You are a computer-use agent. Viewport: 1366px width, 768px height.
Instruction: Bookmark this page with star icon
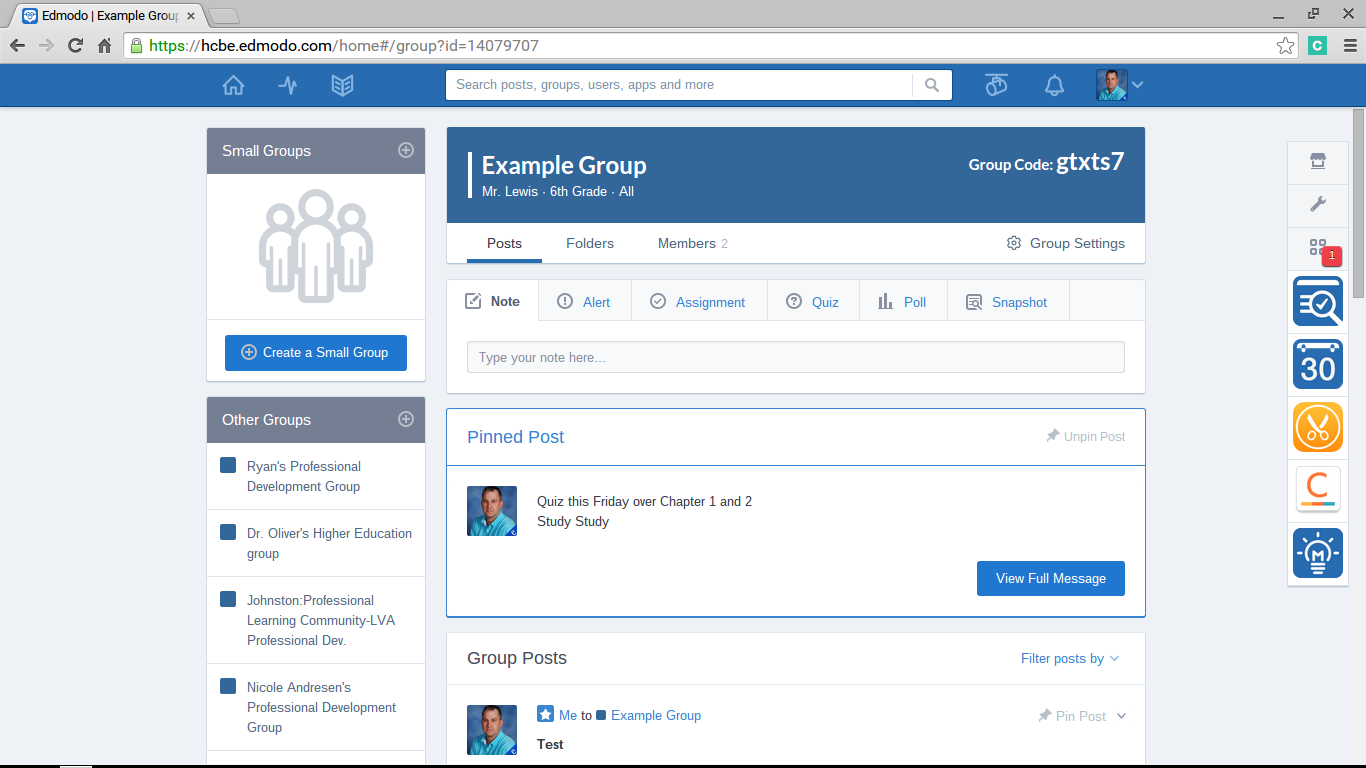coord(1285,46)
